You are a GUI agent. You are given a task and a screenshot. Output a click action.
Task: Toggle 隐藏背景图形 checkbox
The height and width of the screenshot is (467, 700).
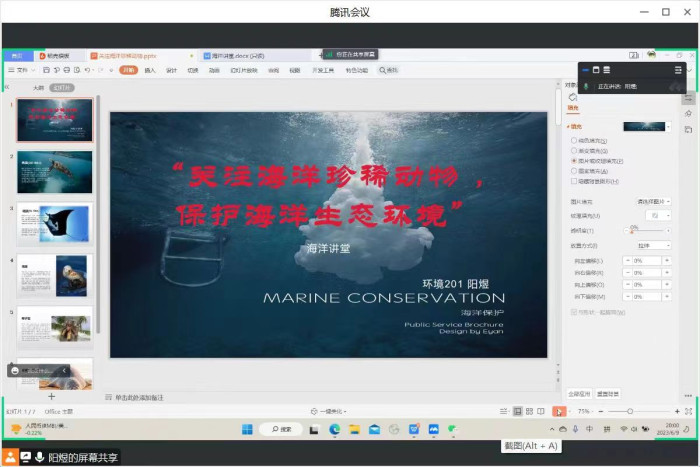[574, 181]
